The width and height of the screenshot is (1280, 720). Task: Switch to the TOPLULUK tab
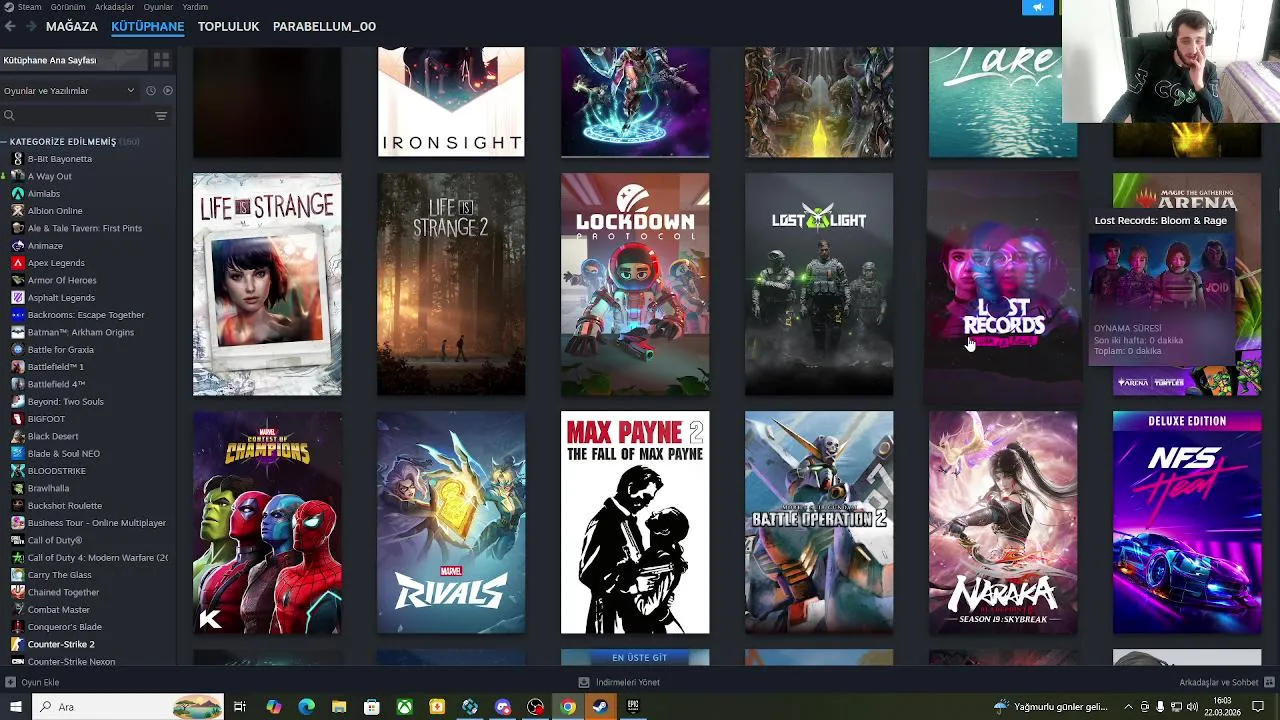228,27
